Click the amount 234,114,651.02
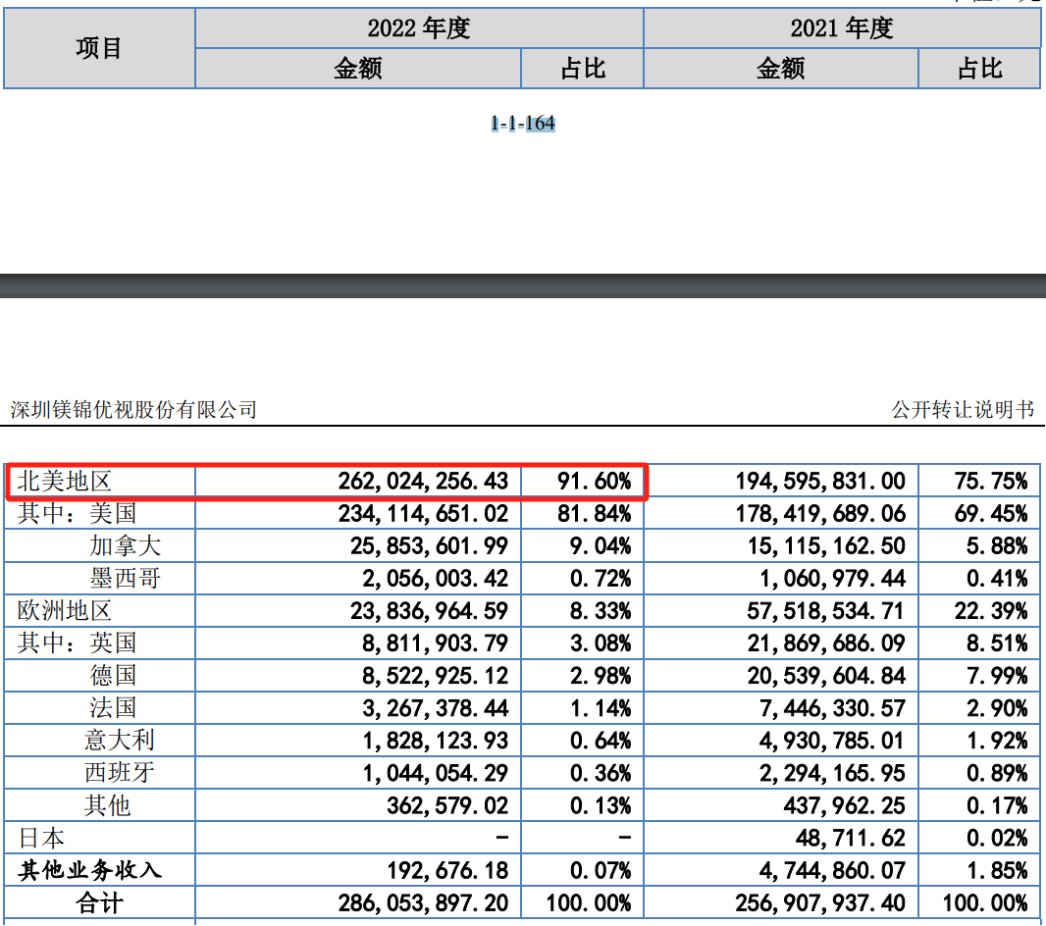 click(x=423, y=513)
